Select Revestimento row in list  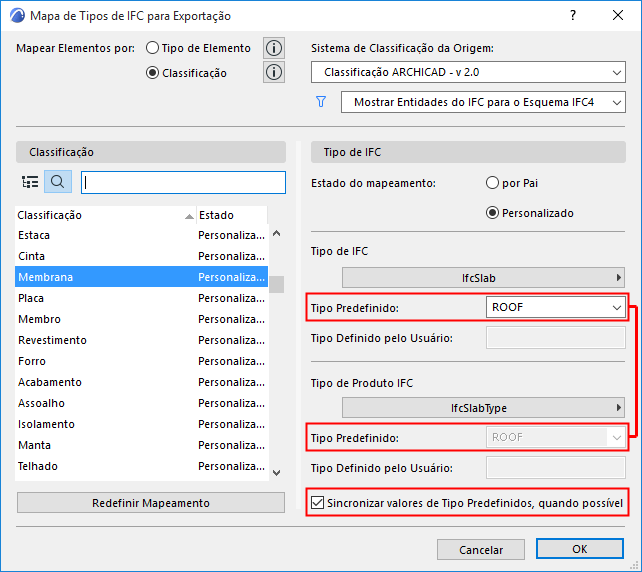click(x=142, y=340)
